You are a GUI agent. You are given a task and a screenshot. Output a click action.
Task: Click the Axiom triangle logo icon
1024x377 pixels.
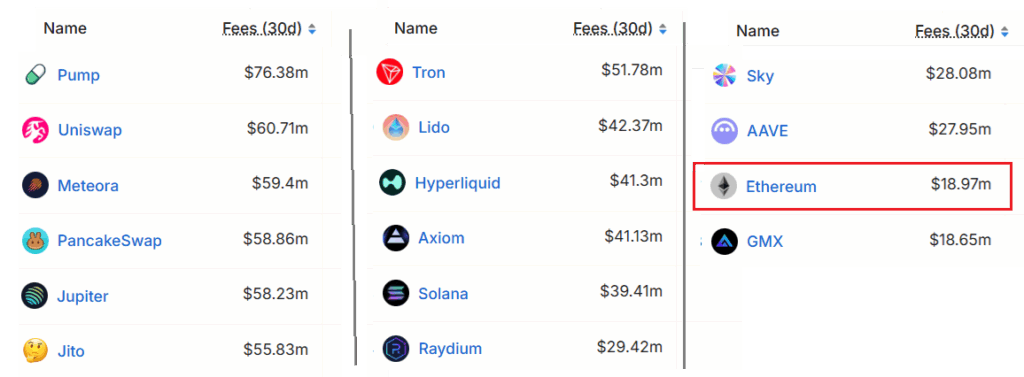(396, 238)
